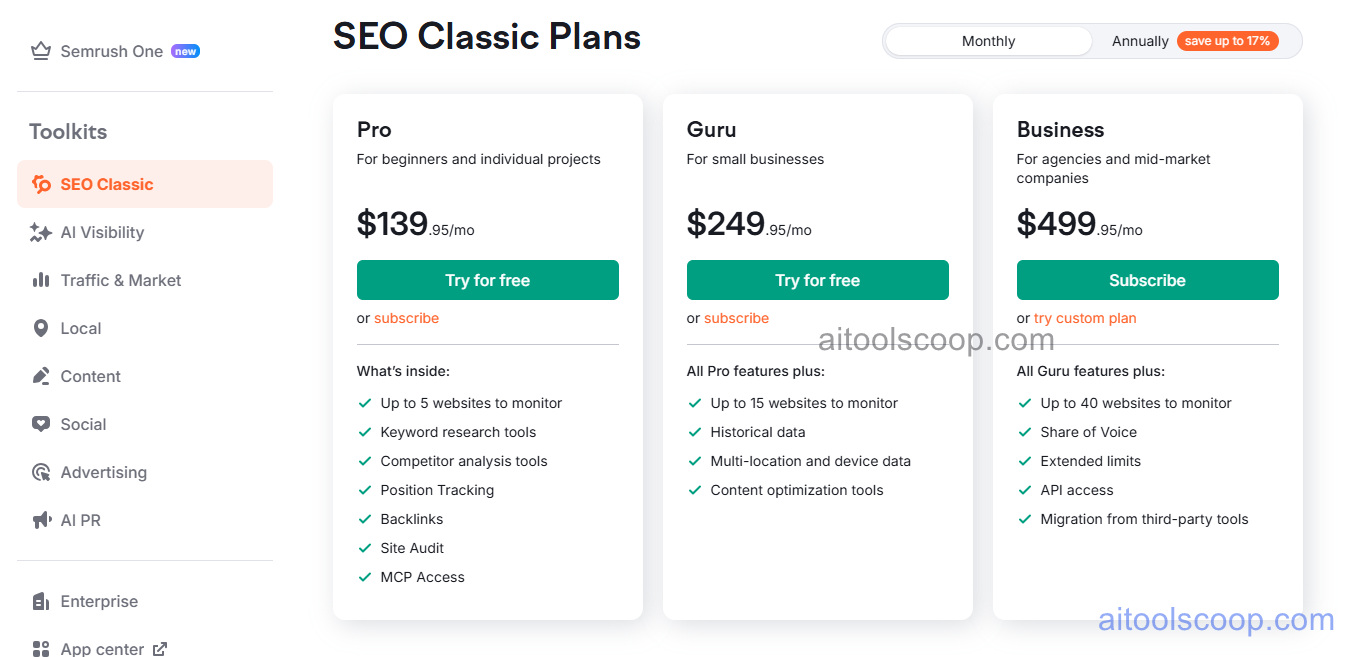This screenshot has width=1354, height=657.
Task: Select the Advertising toolkit icon
Action: pos(40,472)
